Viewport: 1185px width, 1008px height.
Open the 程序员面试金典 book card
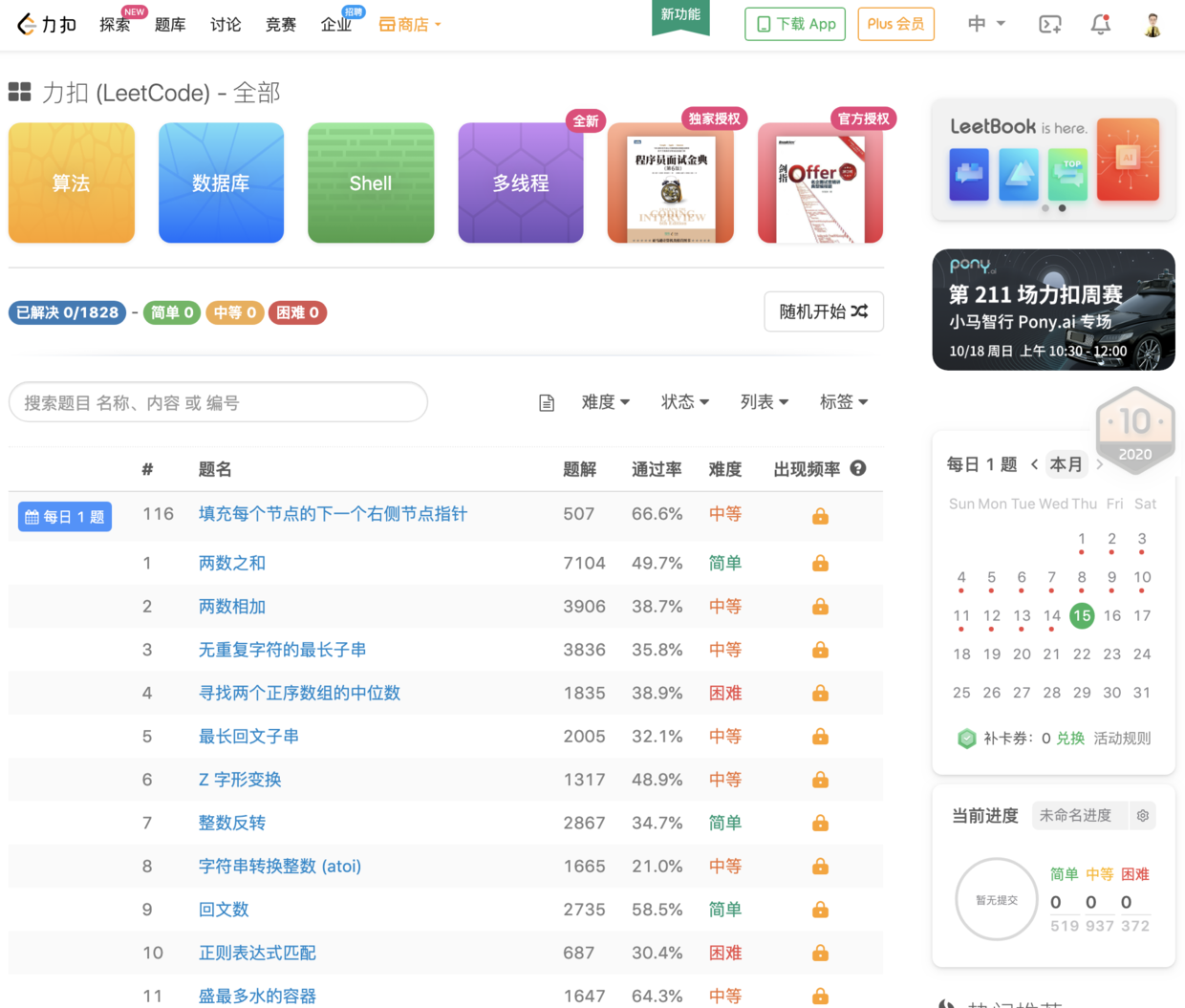point(671,182)
